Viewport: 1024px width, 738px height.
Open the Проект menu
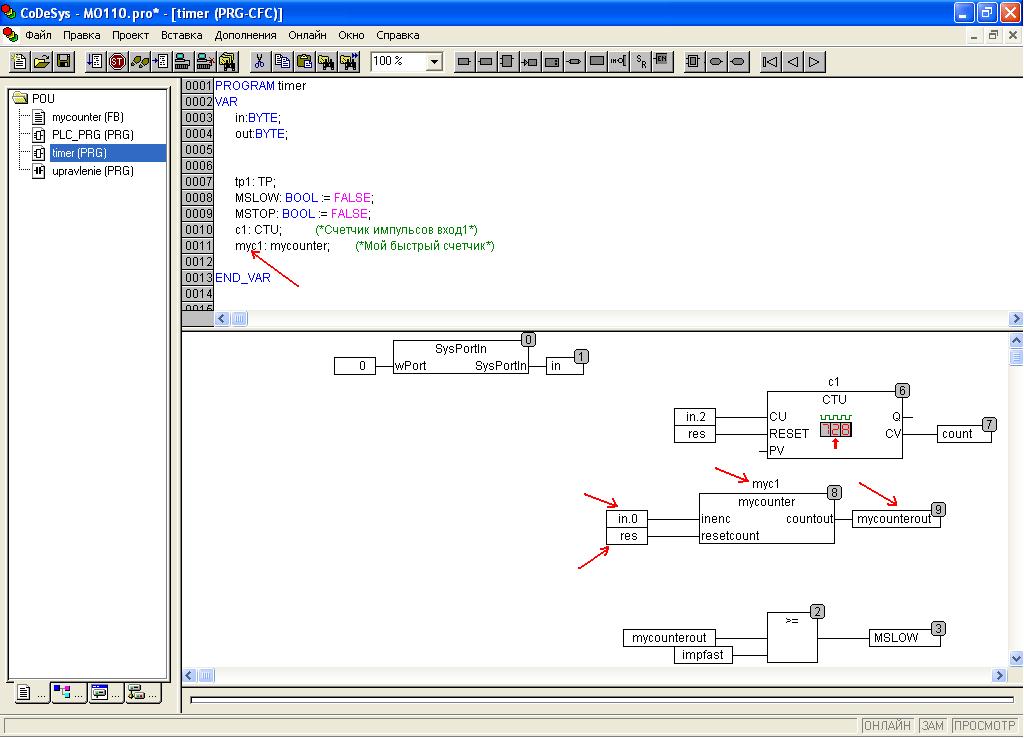pos(130,35)
